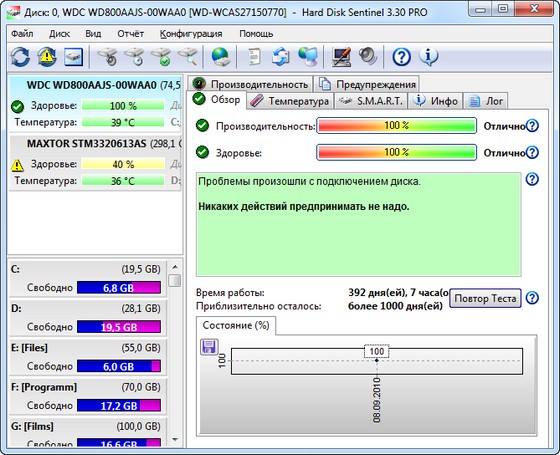Click help icon next to Производительность bar

click(532, 126)
